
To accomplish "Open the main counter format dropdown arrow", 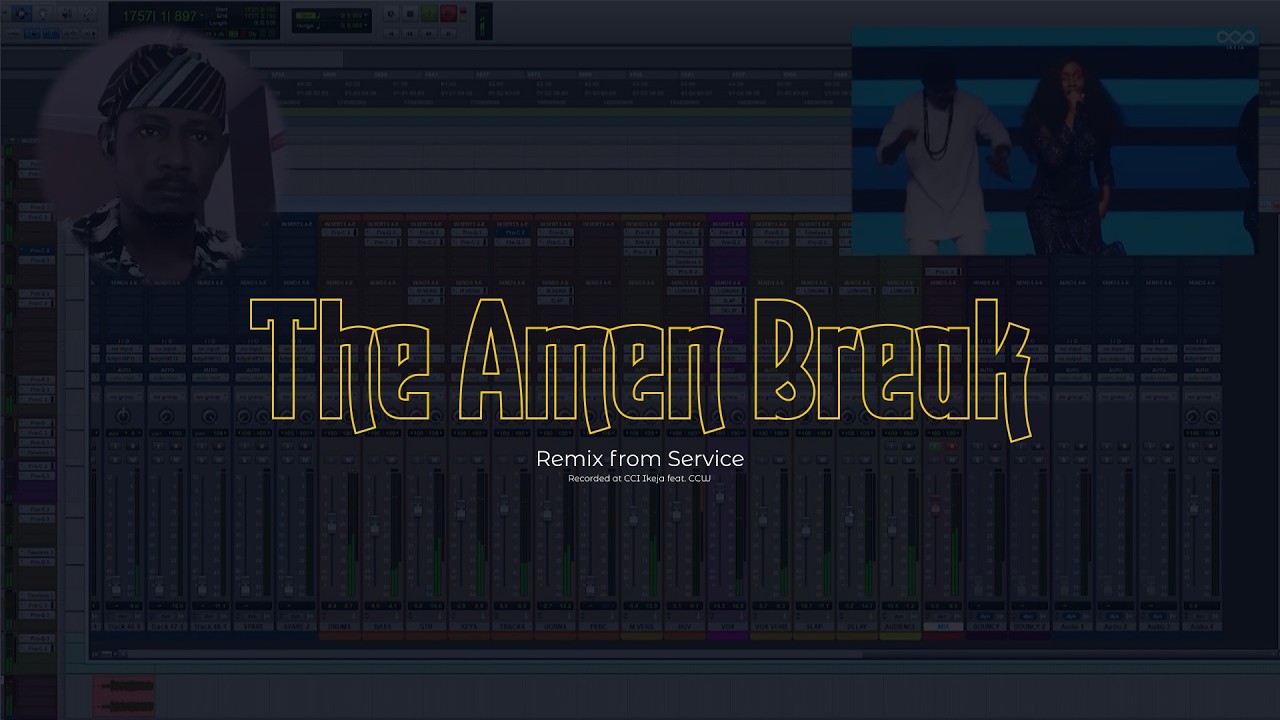I will coord(202,14).
